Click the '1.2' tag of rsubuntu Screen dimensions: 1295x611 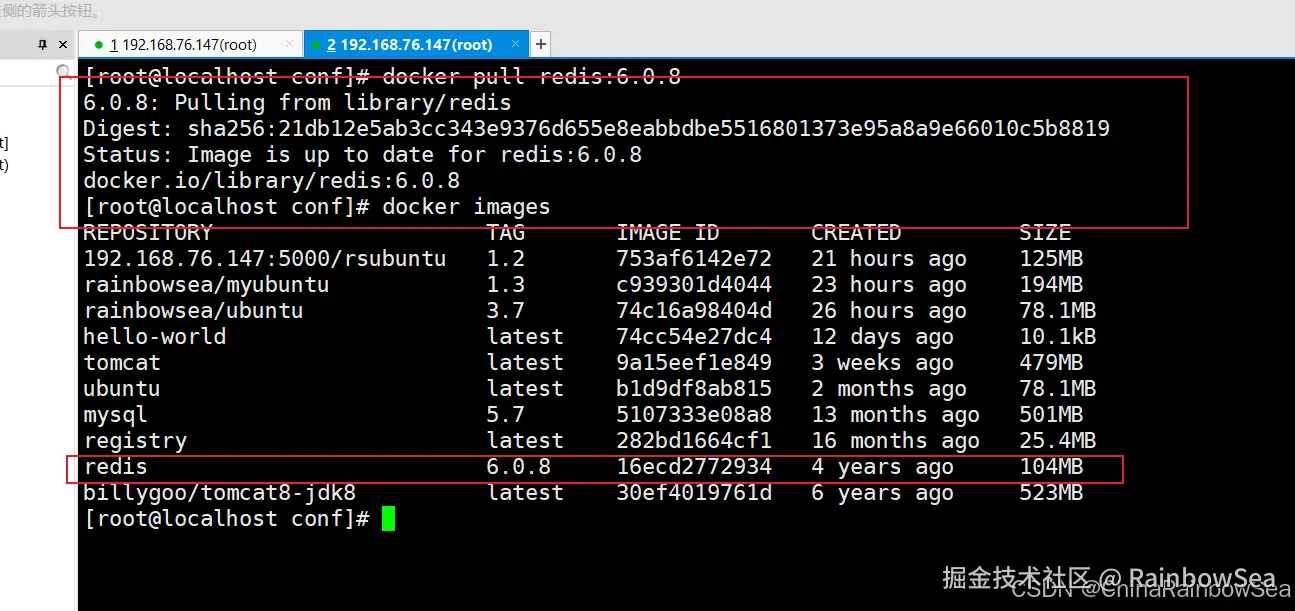[x=506, y=258]
